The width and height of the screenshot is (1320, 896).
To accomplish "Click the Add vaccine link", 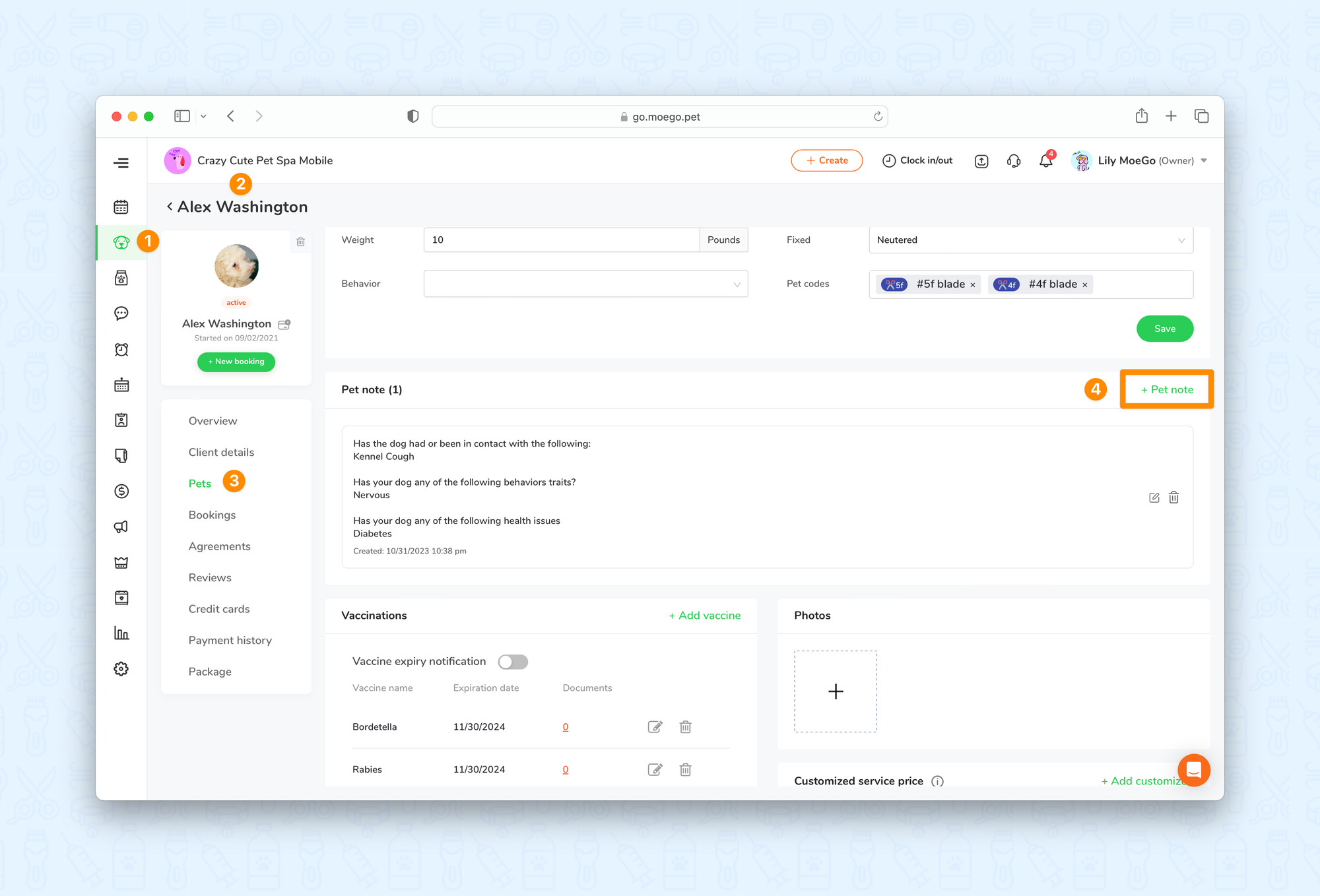I will tap(704, 616).
